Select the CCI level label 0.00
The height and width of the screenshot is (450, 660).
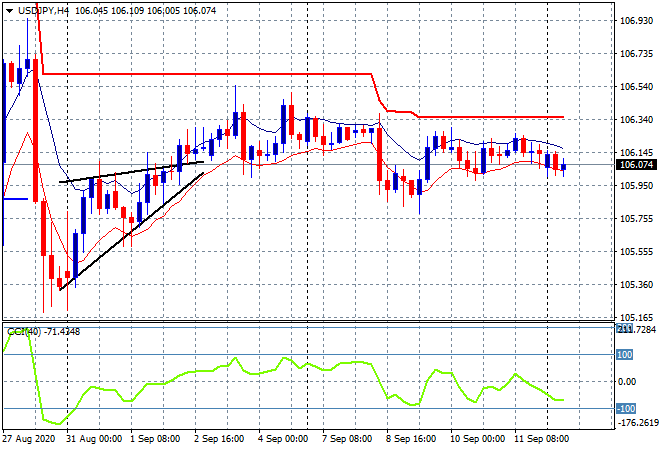[x=627, y=382]
